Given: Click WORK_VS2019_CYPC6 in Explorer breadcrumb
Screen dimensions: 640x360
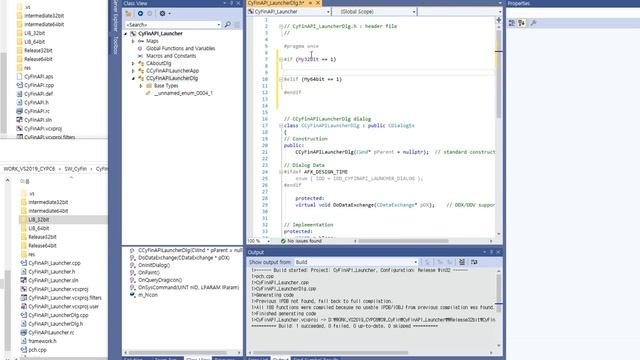Looking at the screenshot, I should (x=29, y=169).
